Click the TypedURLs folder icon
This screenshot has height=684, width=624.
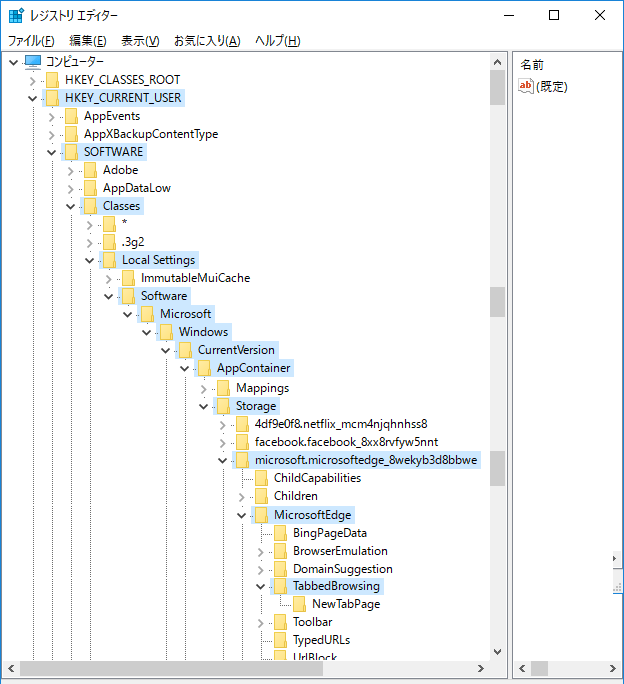click(x=281, y=640)
